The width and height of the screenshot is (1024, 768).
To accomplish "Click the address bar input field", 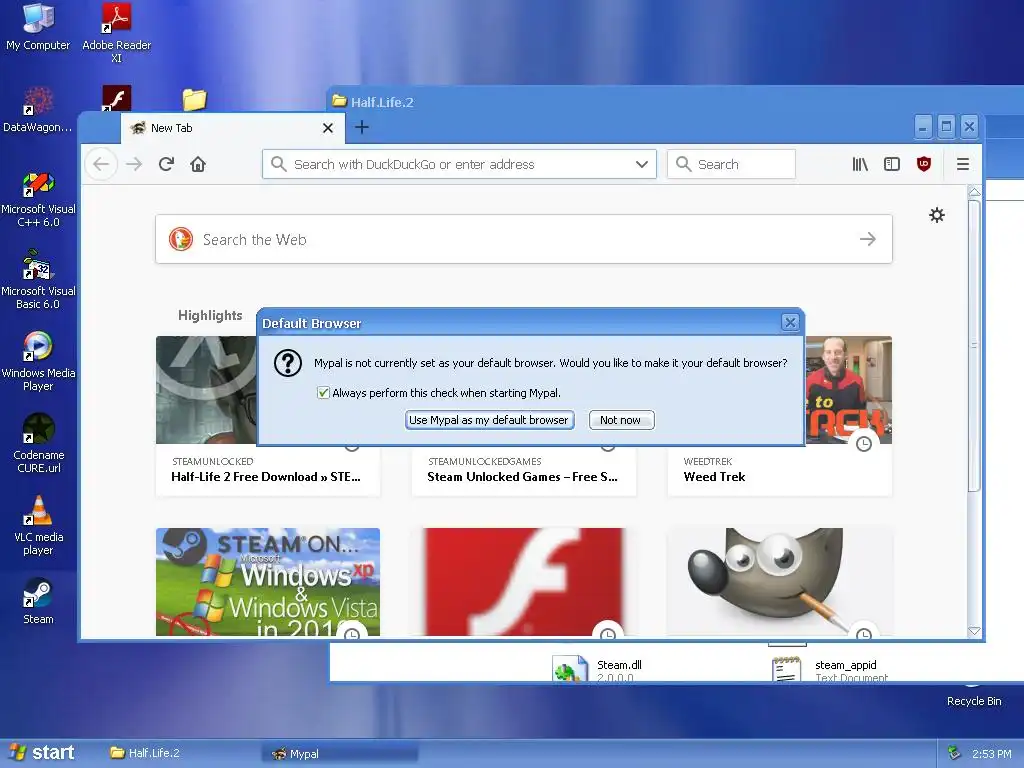I will point(459,164).
